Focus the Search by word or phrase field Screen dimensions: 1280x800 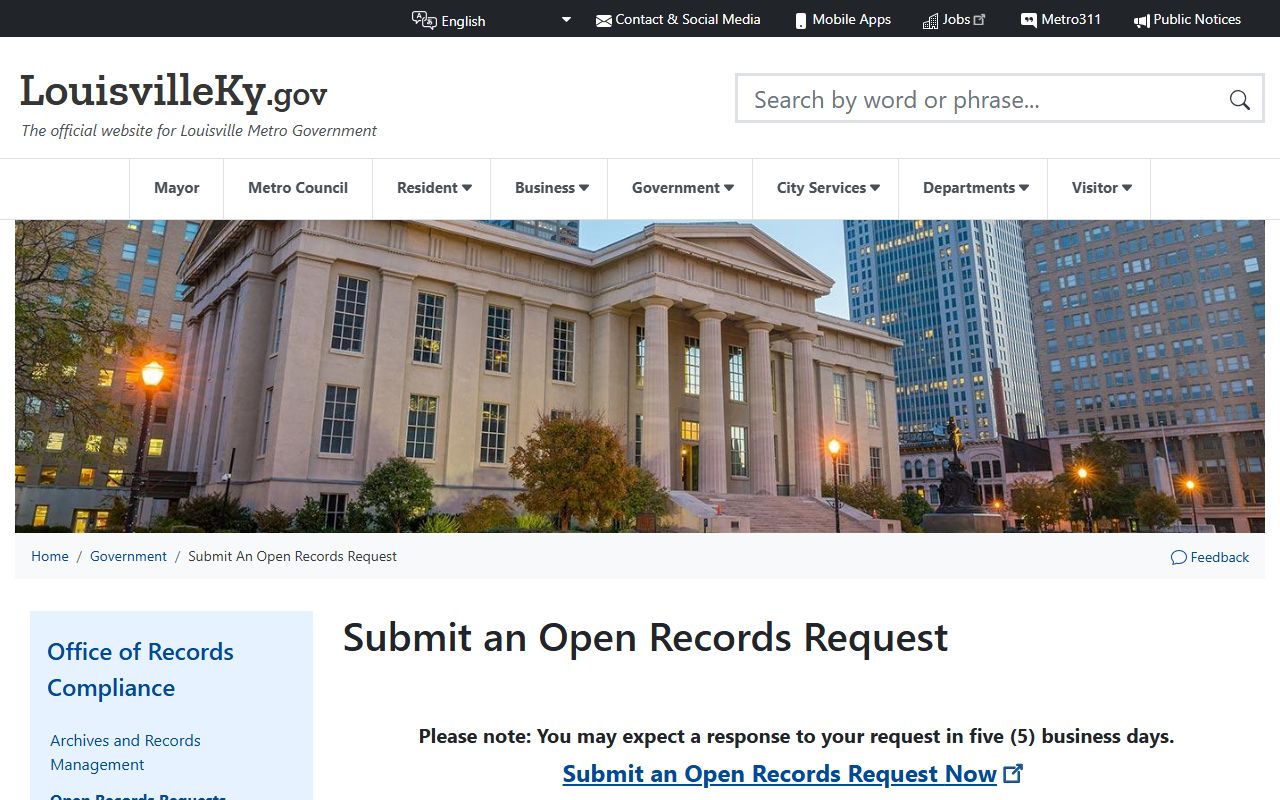click(985, 99)
